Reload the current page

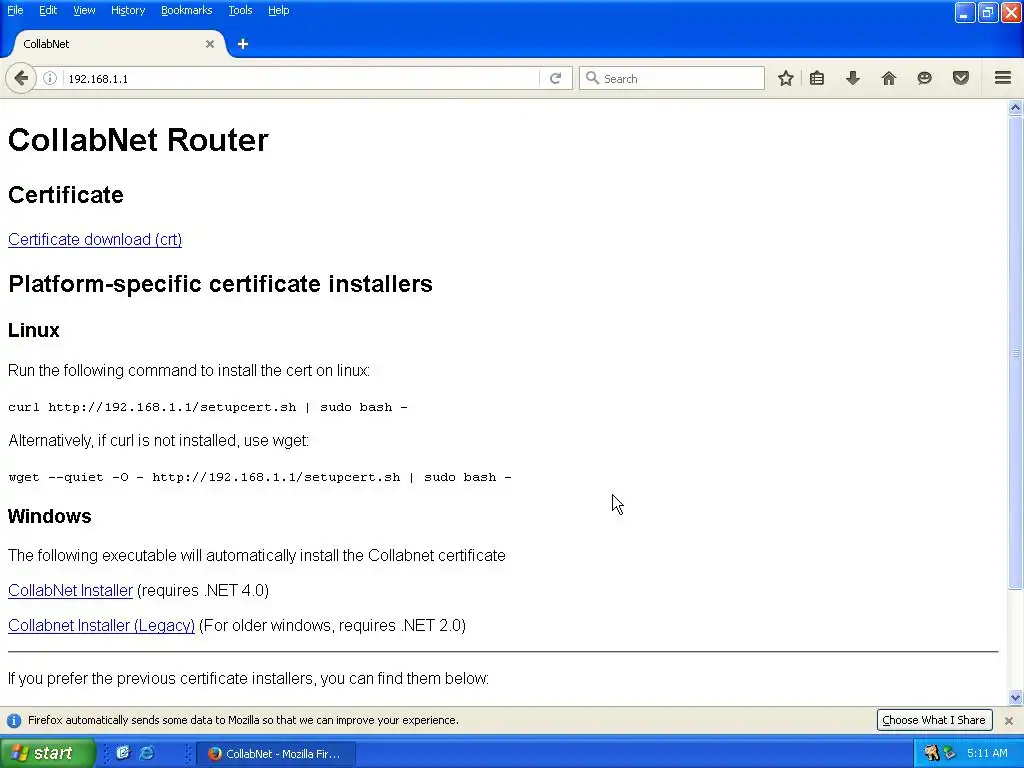[x=555, y=78]
